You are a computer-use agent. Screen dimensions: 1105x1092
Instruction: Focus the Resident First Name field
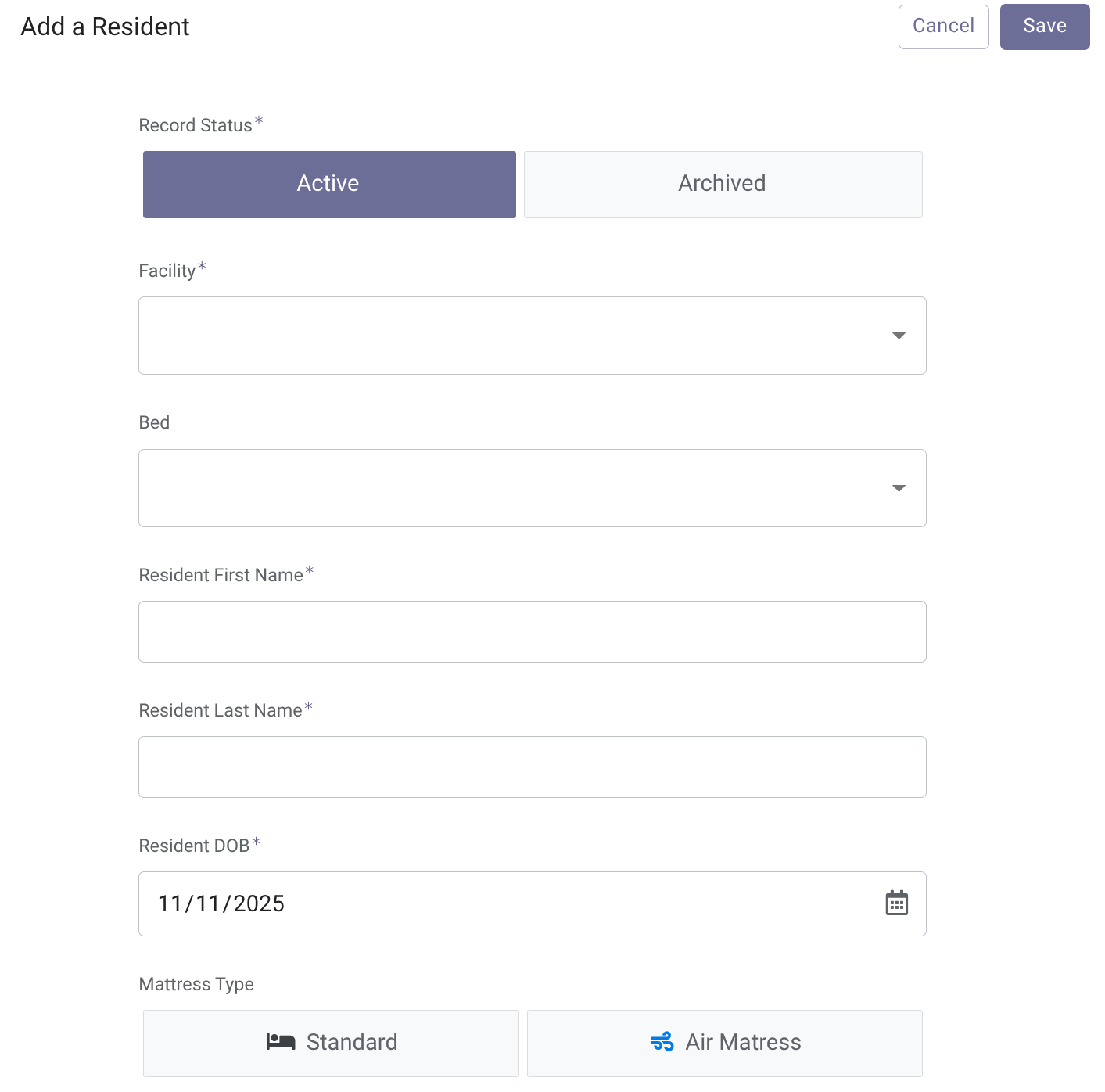coord(532,631)
